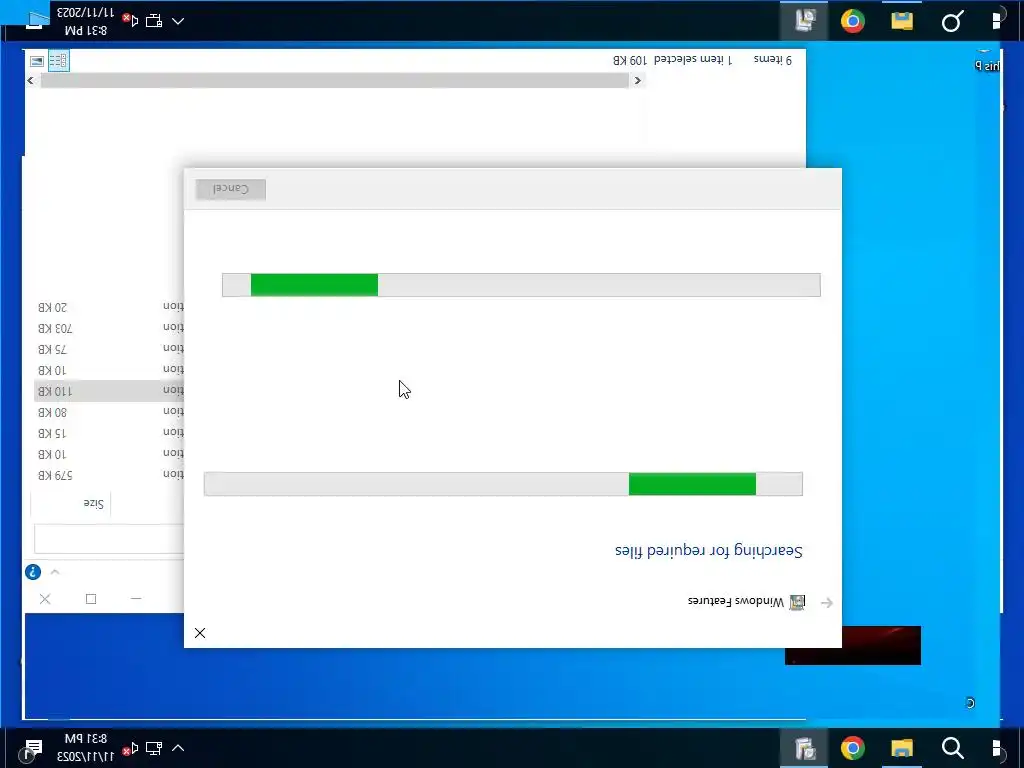Click the Explorer search input field
This screenshot has height=768, width=1024.
pos(109,539)
